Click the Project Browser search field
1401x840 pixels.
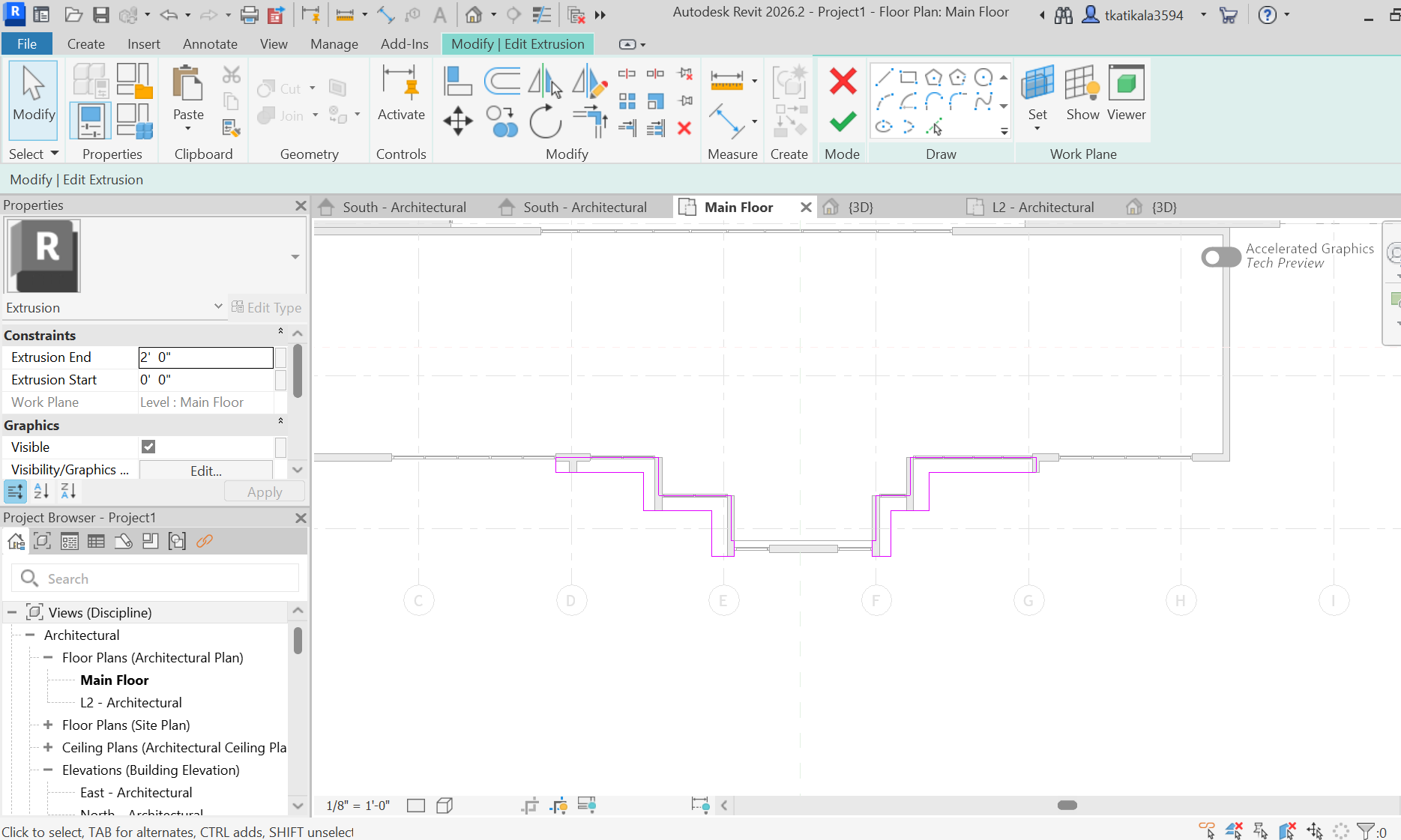coord(155,578)
